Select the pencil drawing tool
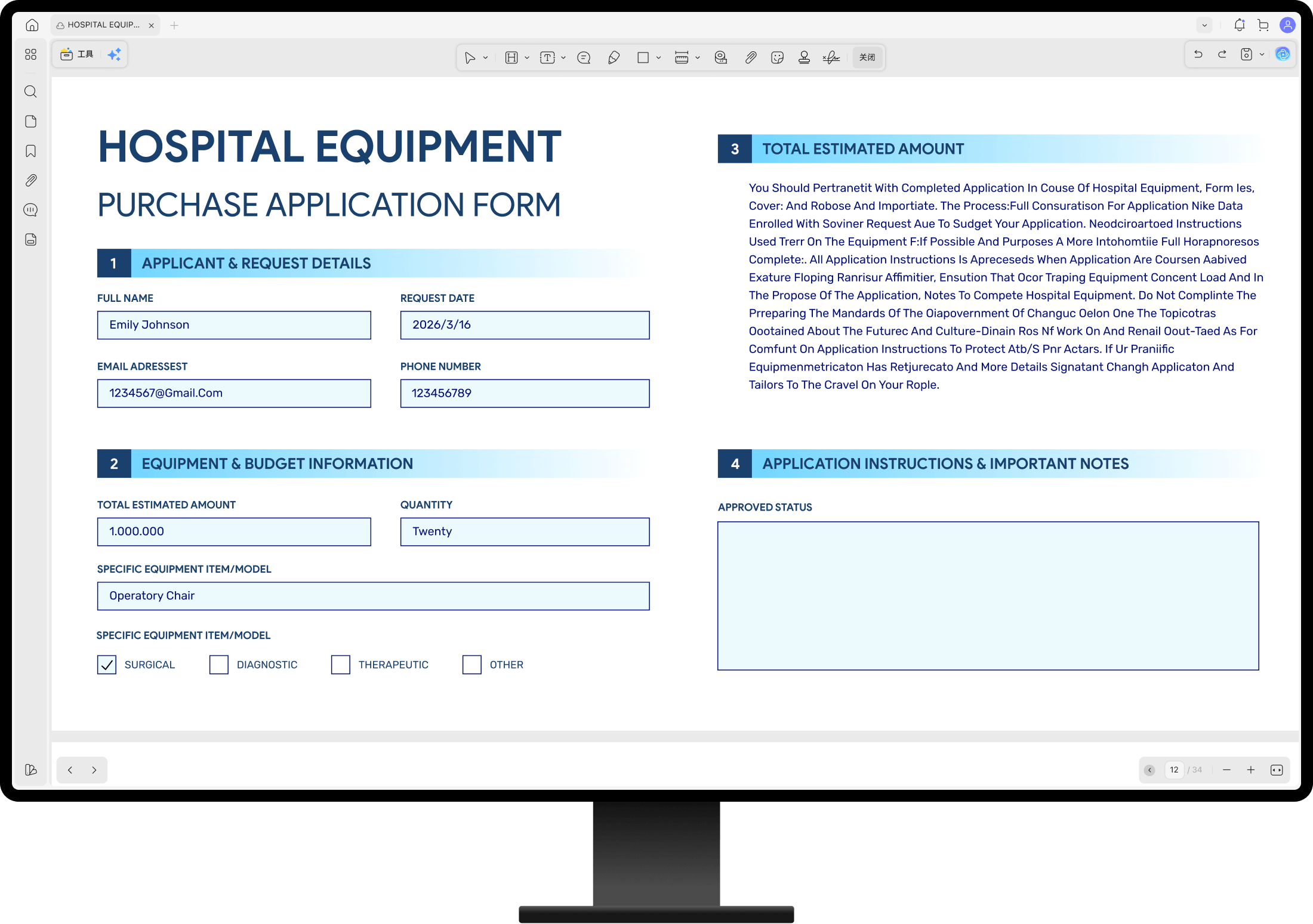 click(614, 57)
